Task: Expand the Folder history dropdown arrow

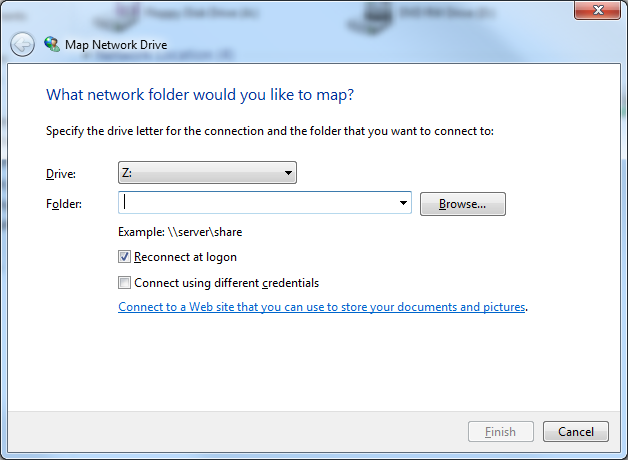Action: [403, 203]
